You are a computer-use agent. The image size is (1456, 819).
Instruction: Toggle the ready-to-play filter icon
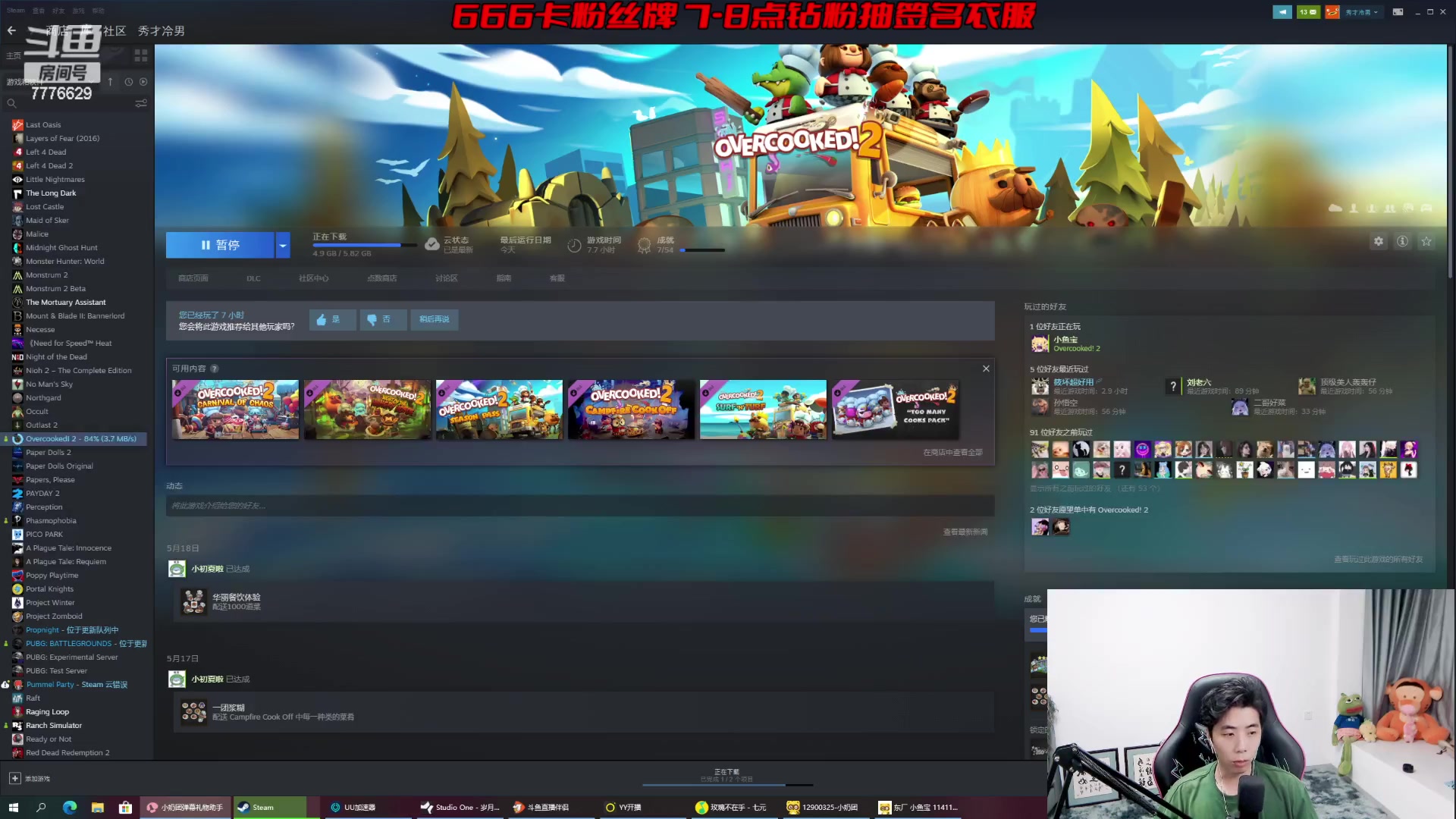tap(143, 82)
